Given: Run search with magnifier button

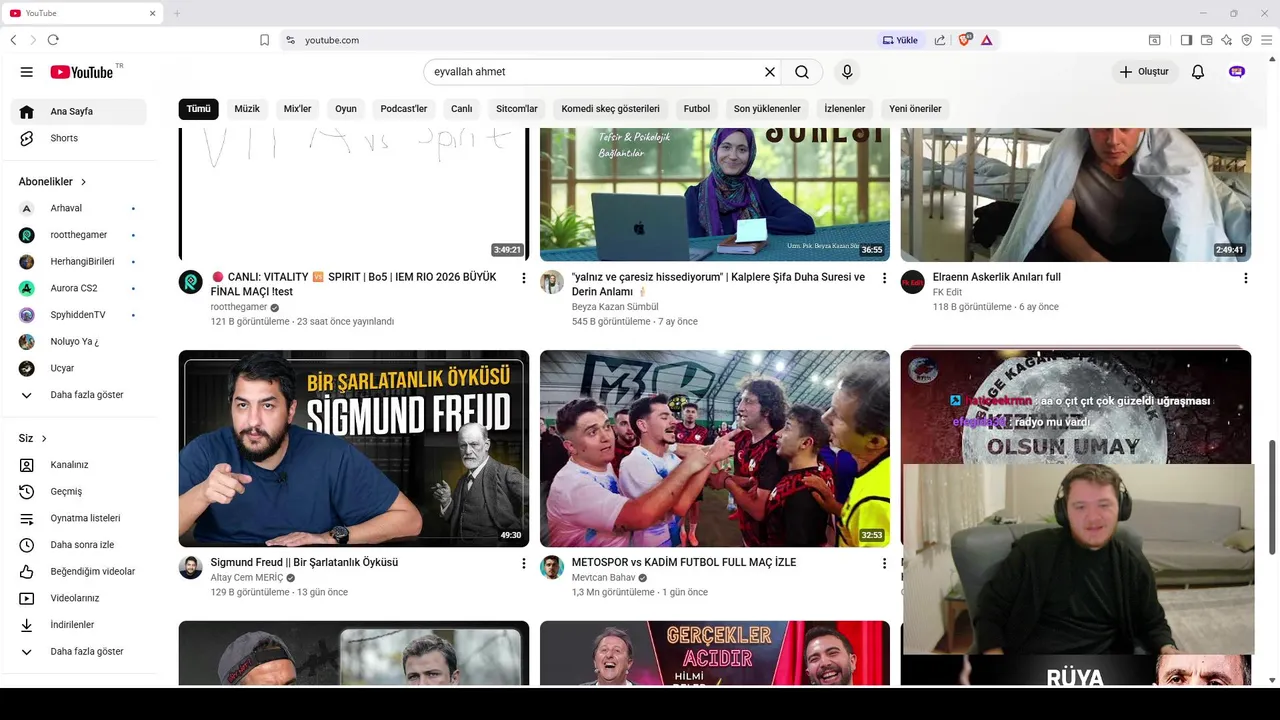Looking at the screenshot, I should click(x=802, y=72).
